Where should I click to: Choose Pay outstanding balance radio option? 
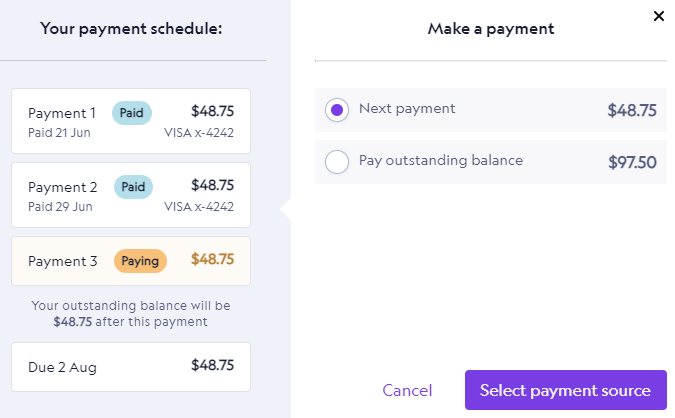point(337,161)
